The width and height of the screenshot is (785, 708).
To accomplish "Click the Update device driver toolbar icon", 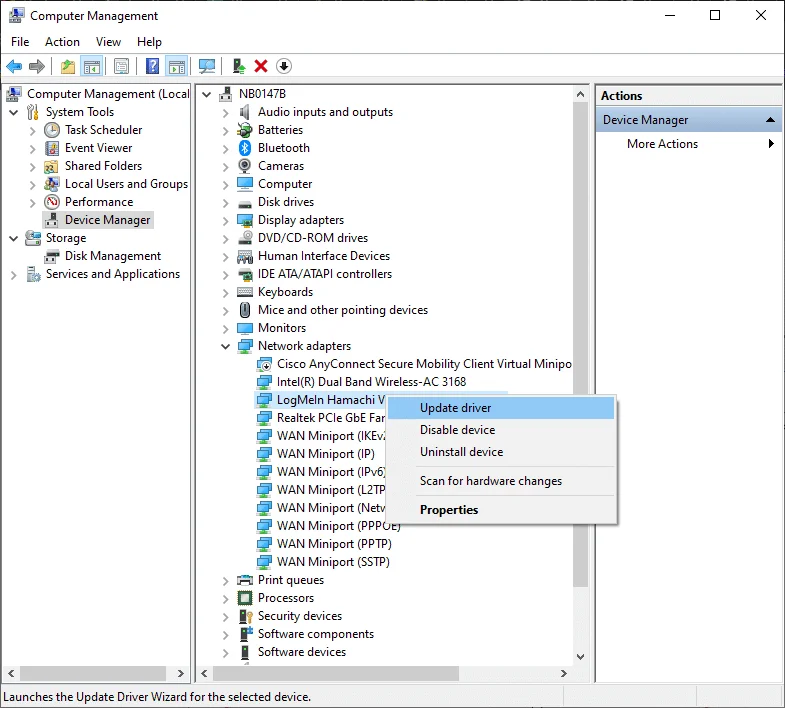I will point(239,66).
